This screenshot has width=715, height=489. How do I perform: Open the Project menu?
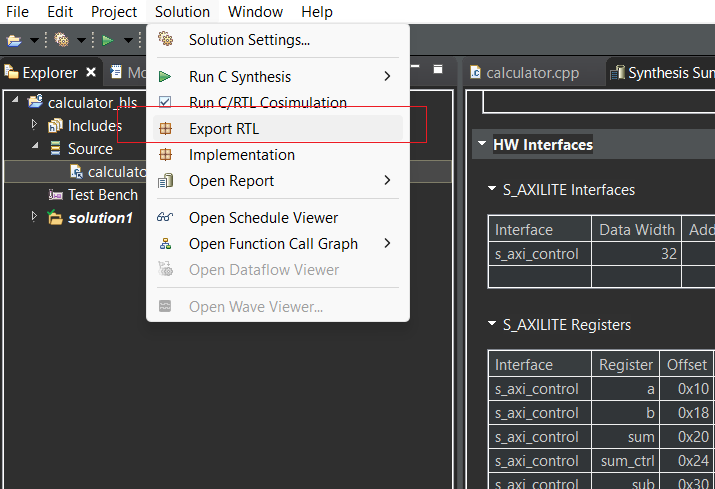(114, 11)
